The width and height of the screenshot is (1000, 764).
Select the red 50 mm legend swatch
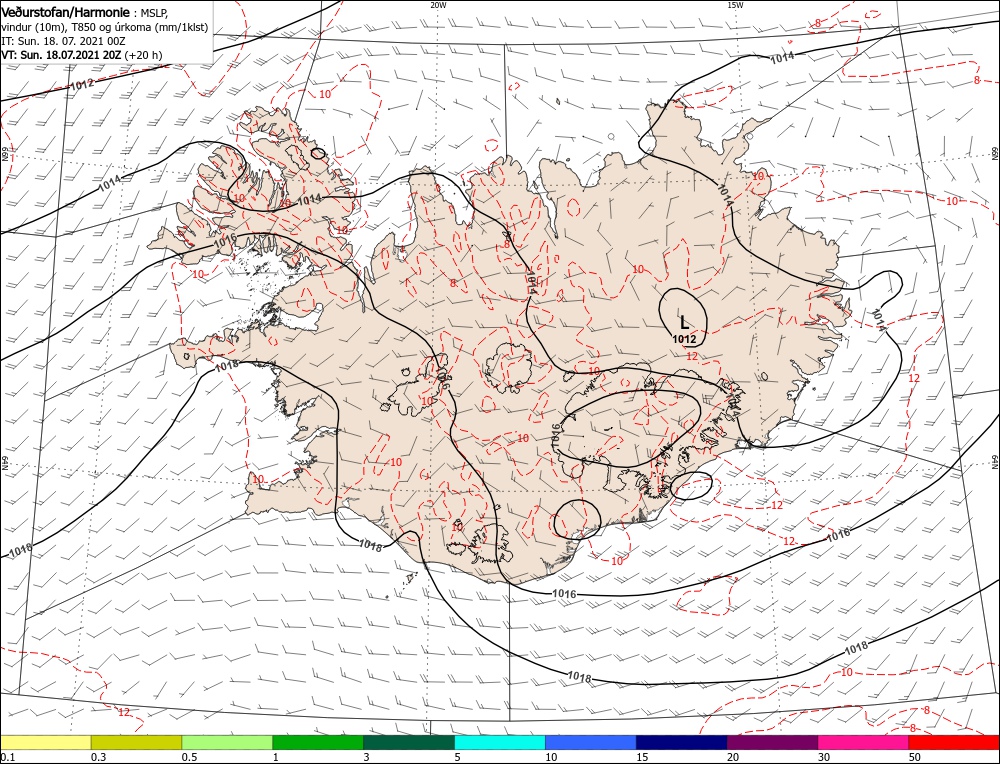954,742
